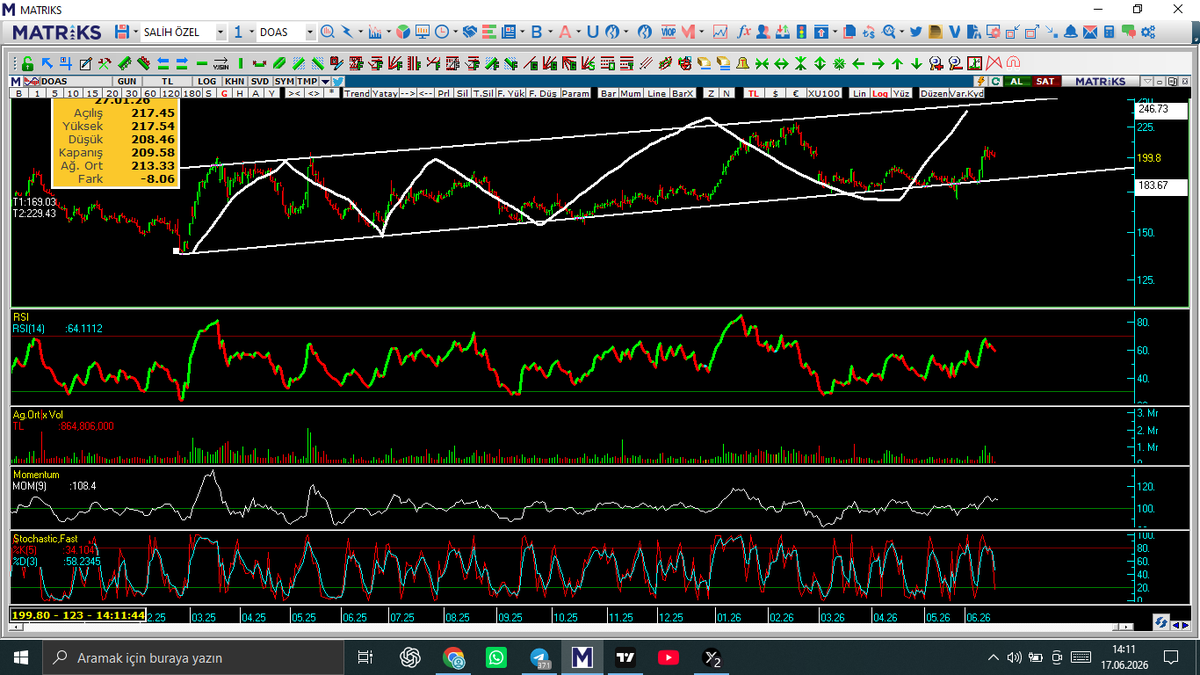Expand the dropdown arrow next to number 1
Screen dimensions: 1200x675
[251, 32]
